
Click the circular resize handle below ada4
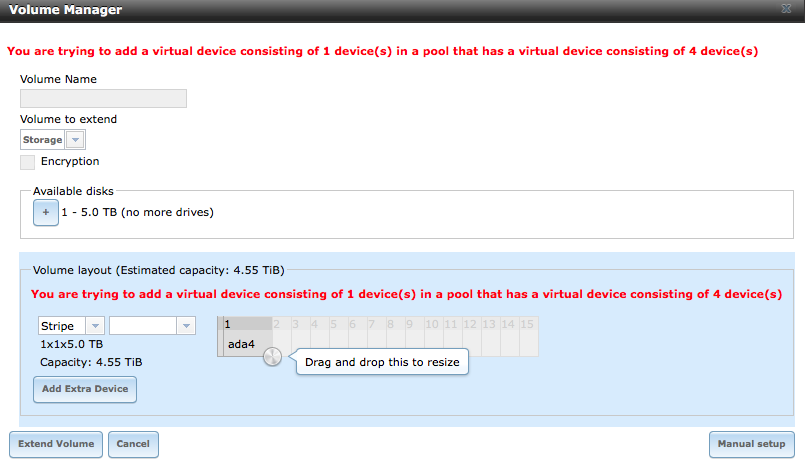[x=273, y=356]
